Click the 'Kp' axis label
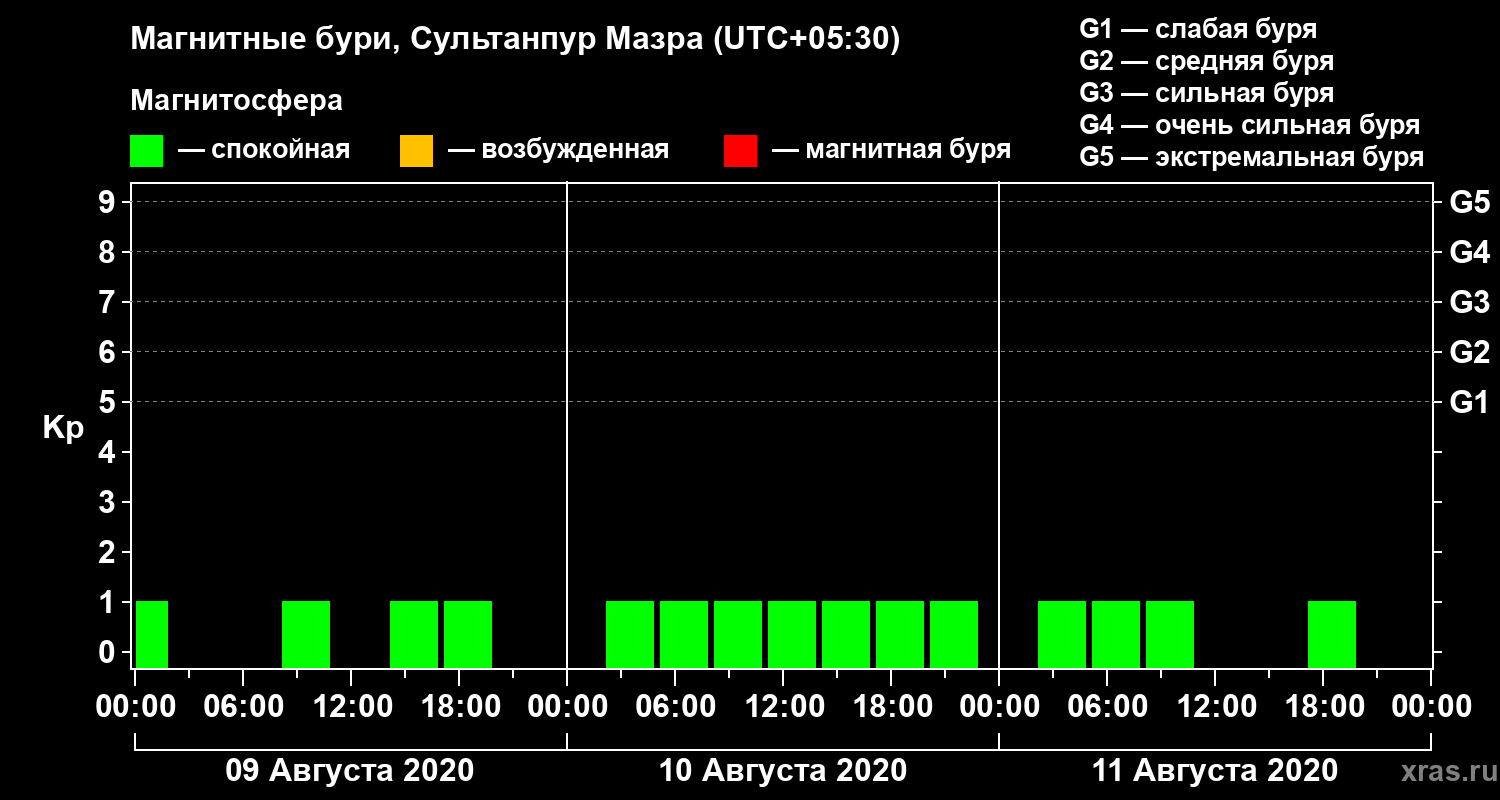 [63, 427]
